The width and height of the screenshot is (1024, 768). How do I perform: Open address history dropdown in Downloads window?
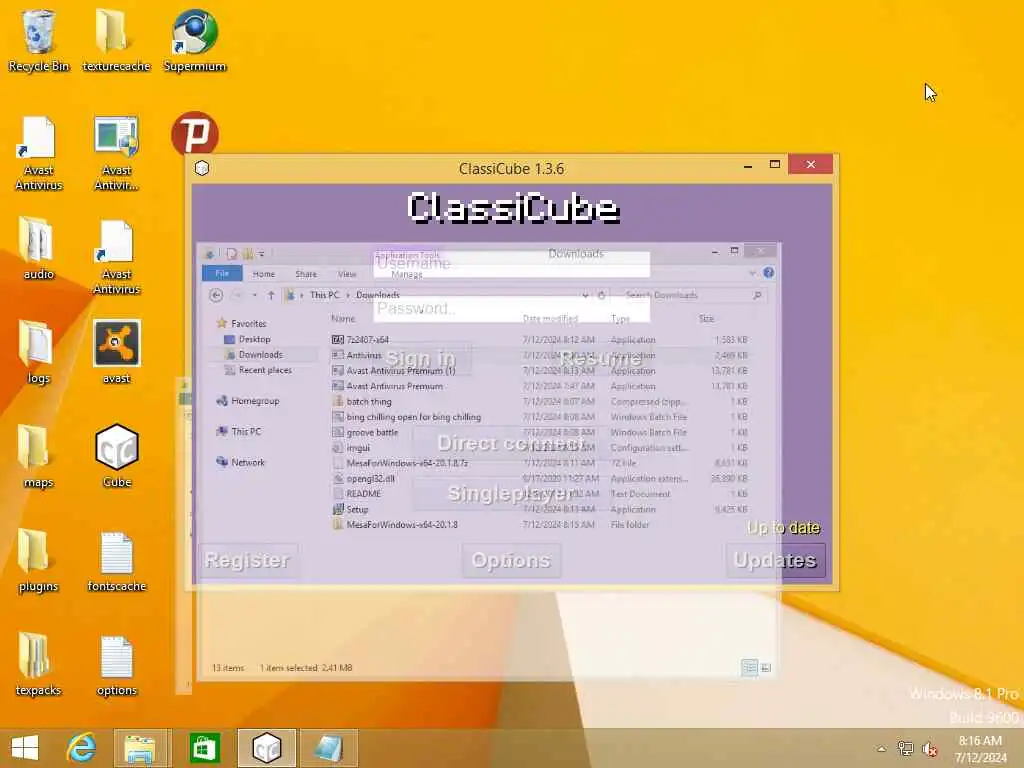[585, 295]
